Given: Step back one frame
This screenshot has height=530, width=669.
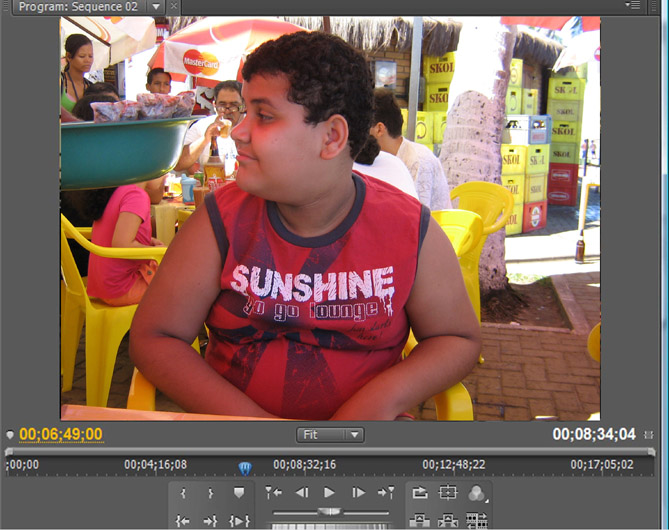Looking at the screenshot, I should click(301, 493).
